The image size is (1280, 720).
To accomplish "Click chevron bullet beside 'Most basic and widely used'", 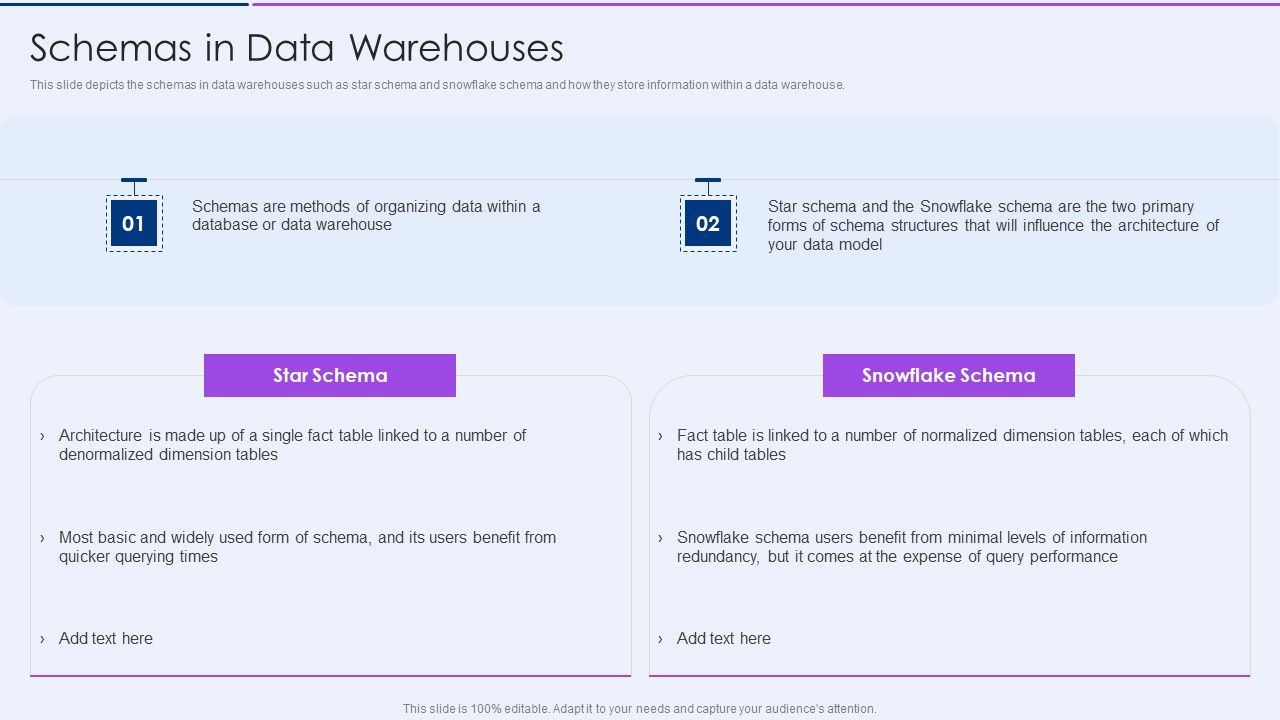I will pos(42,538).
